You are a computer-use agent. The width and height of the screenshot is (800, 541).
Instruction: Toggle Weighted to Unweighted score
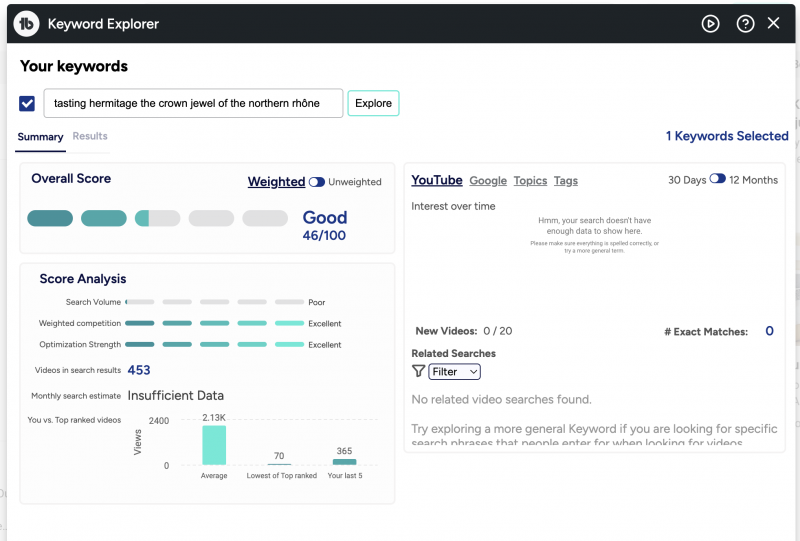[x=316, y=182]
